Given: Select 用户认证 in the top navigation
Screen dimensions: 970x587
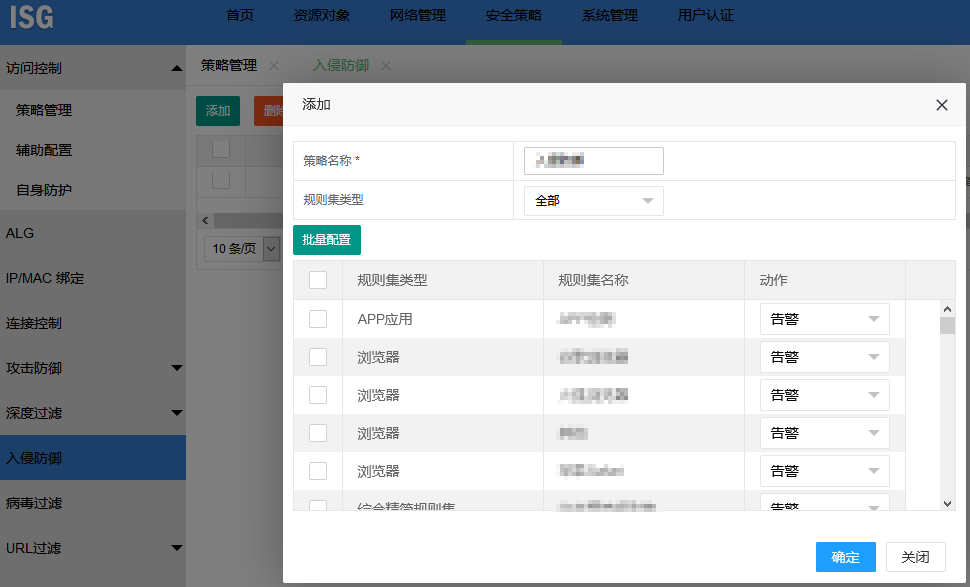Looking at the screenshot, I should click(705, 16).
